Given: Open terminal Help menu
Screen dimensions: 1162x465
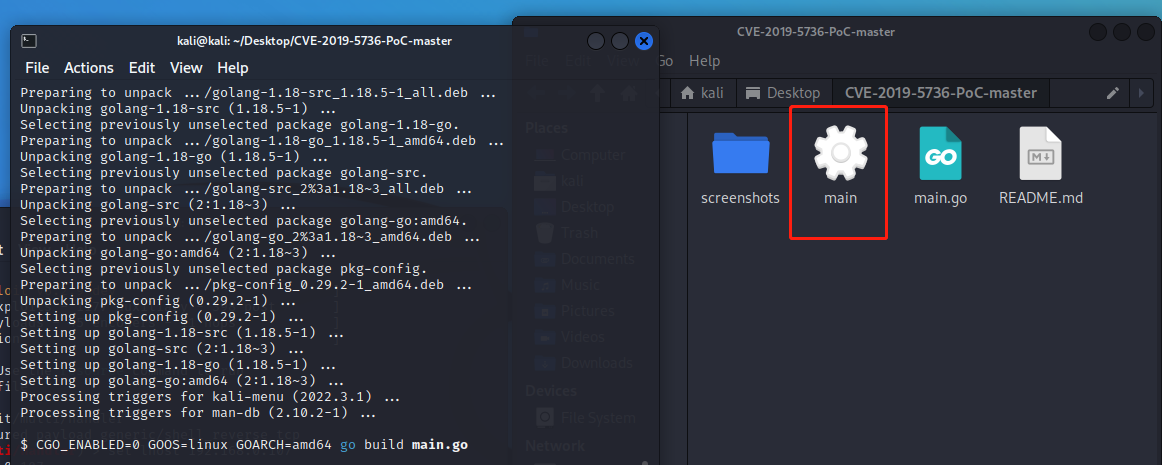Looking at the screenshot, I should tap(233, 67).
